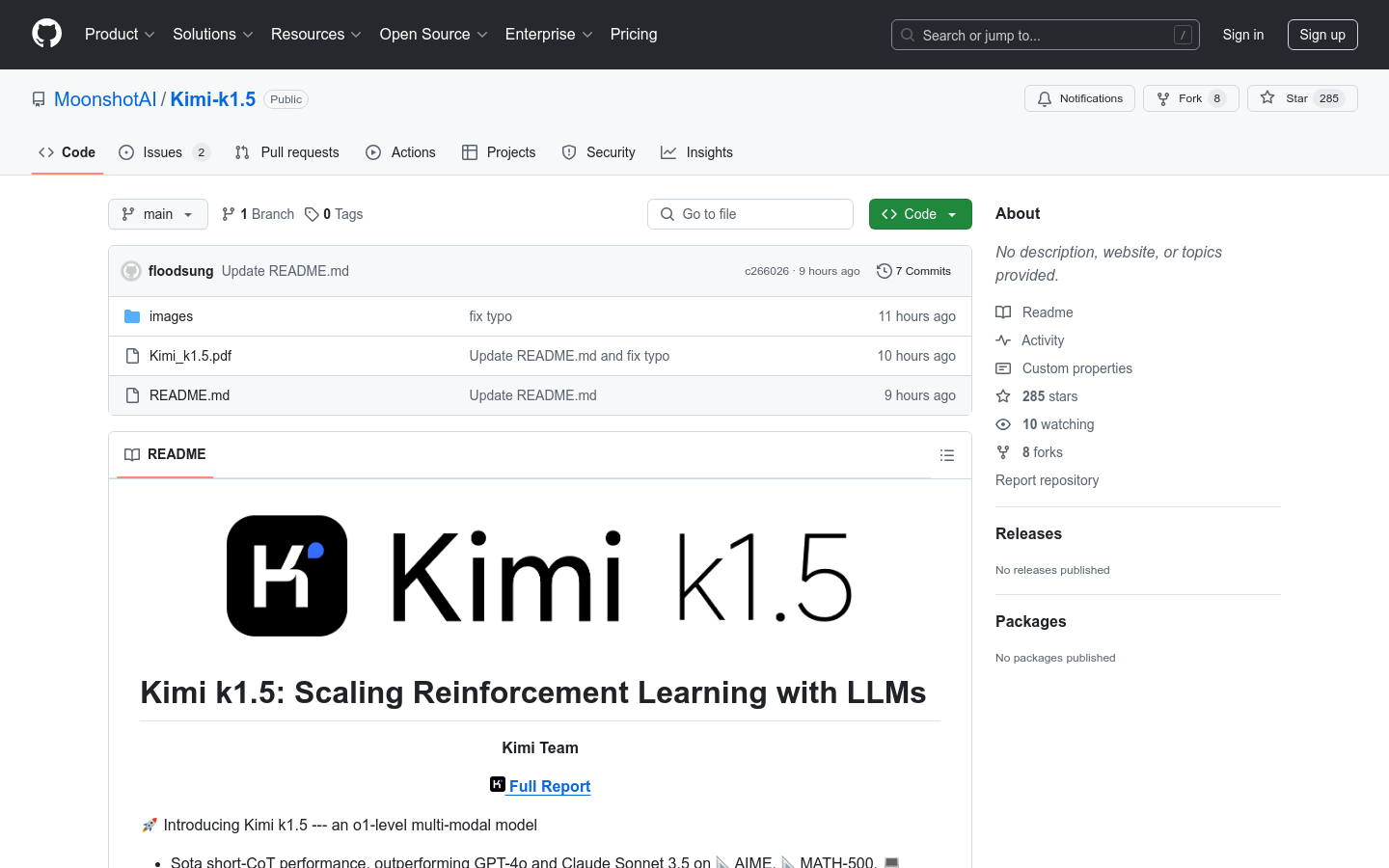1389x868 pixels.
Task: Open the Notifications bell button
Action: (1079, 98)
